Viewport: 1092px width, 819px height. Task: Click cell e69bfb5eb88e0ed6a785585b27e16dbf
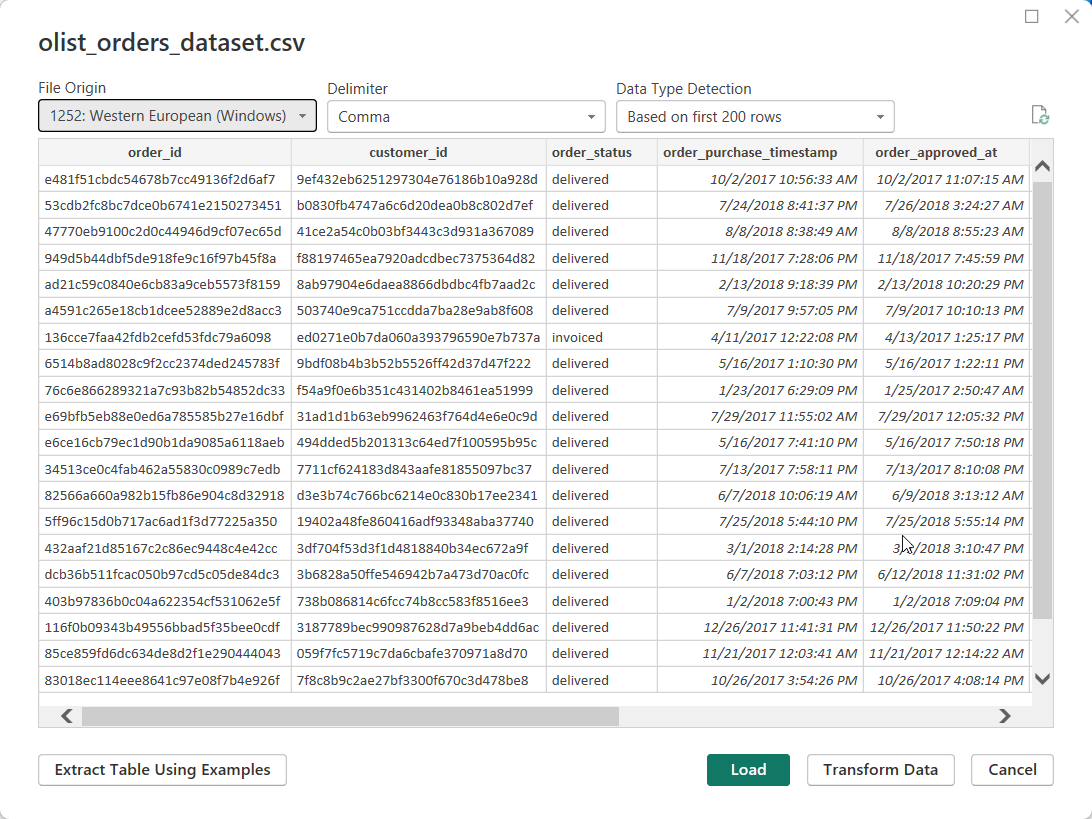[x=164, y=416]
